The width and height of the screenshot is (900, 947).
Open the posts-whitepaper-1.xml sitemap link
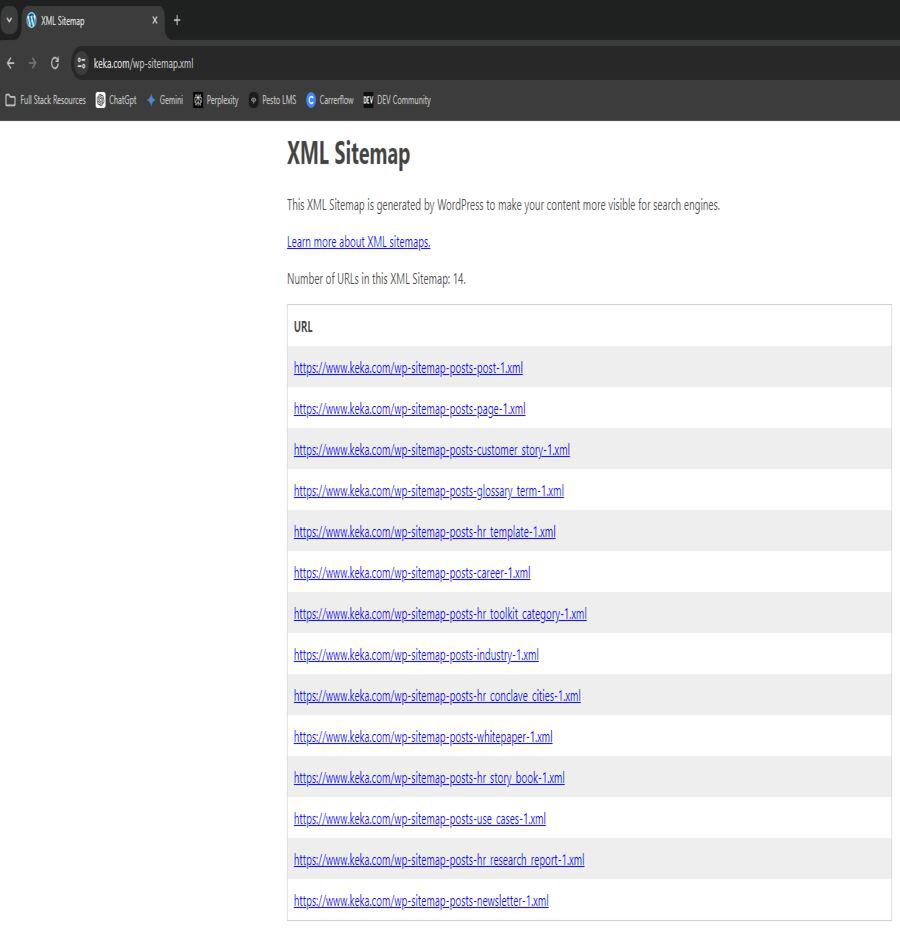tap(423, 737)
